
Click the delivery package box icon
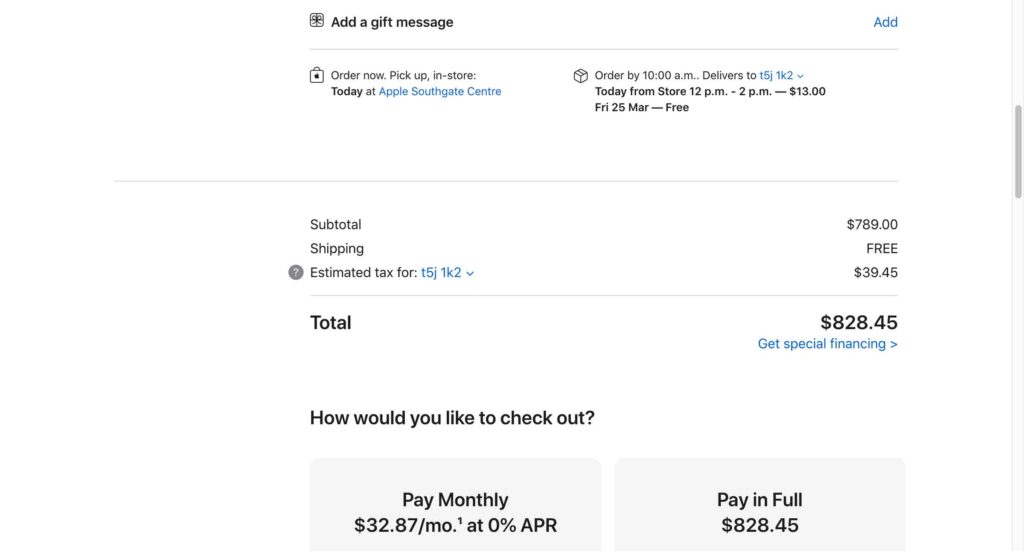(x=581, y=76)
